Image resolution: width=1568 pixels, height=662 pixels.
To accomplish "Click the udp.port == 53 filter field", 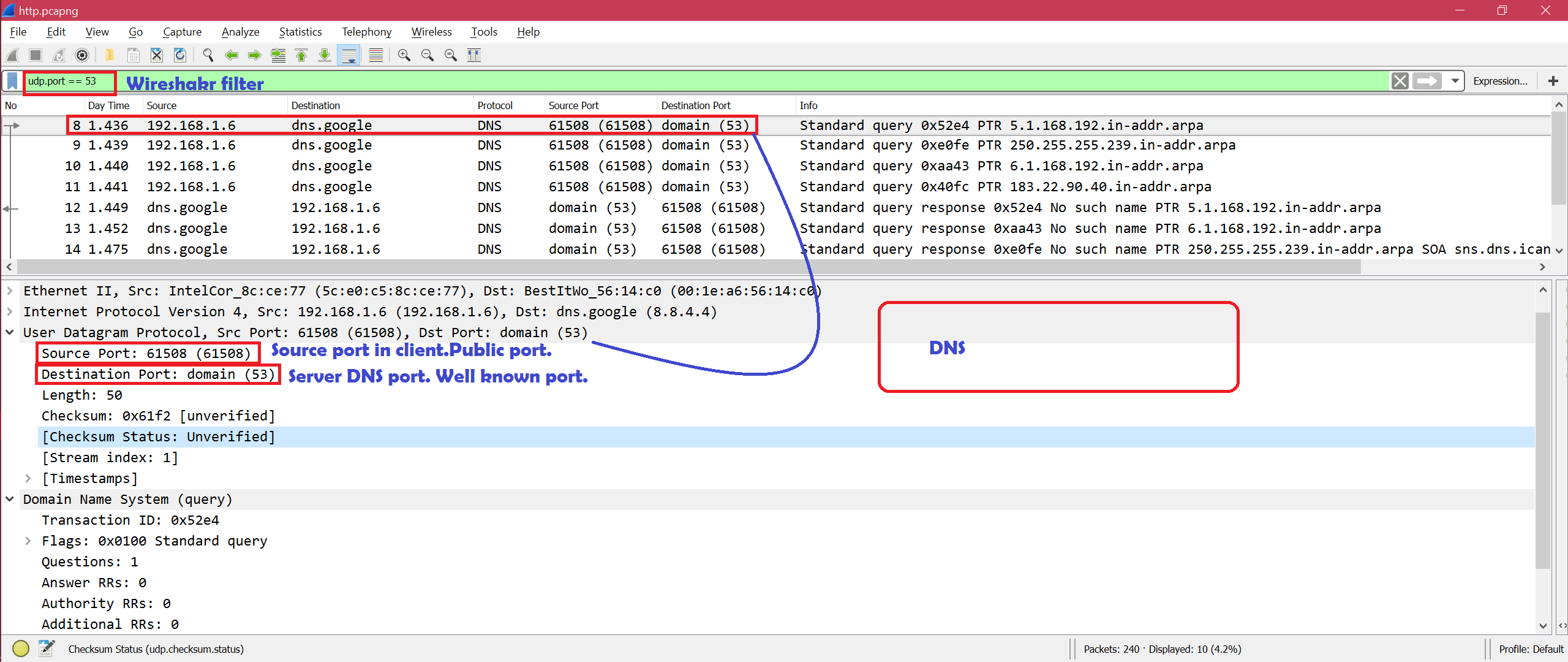I will pyautogui.click(x=69, y=82).
